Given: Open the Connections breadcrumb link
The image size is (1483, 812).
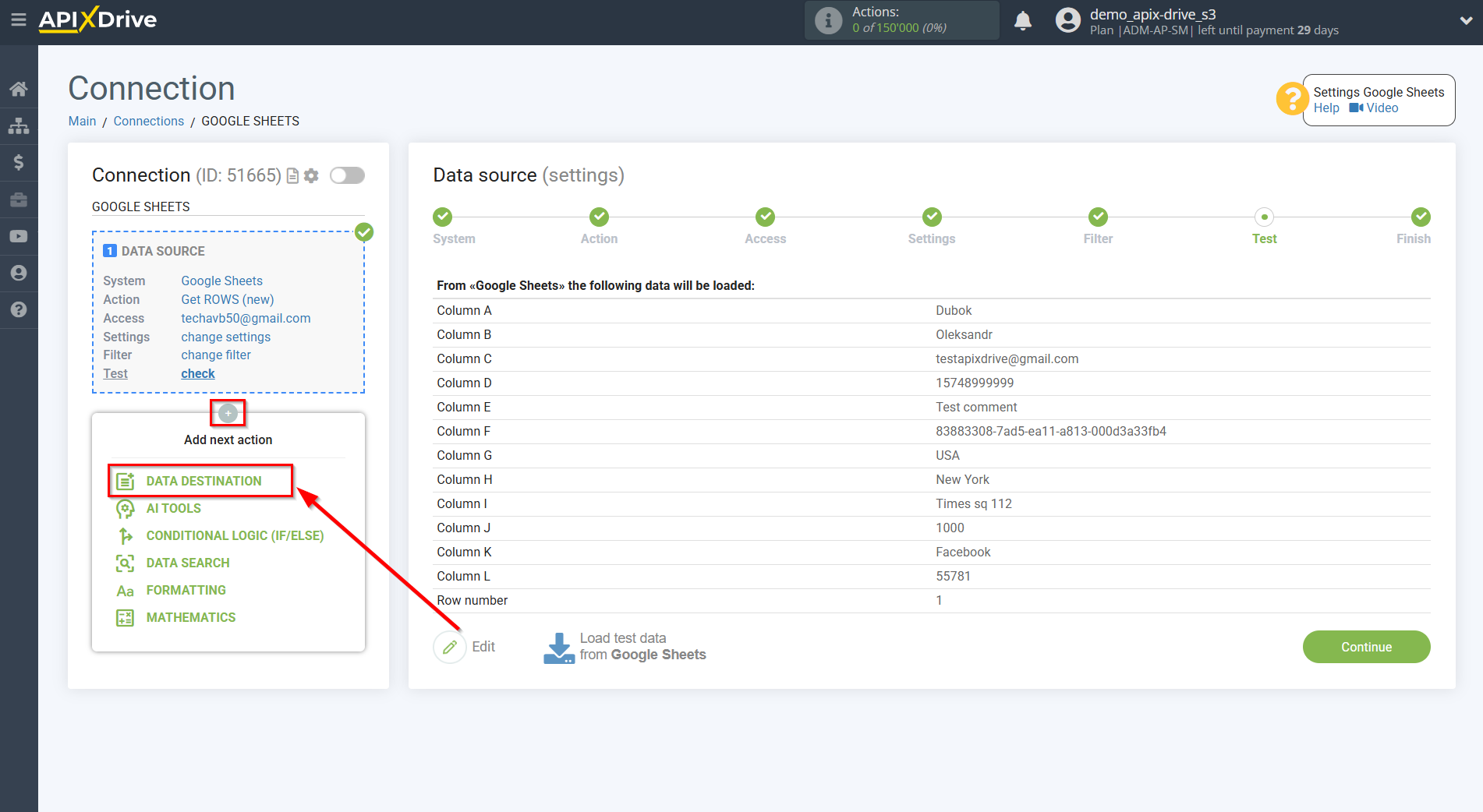Looking at the screenshot, I should click(x=148, y=121).
